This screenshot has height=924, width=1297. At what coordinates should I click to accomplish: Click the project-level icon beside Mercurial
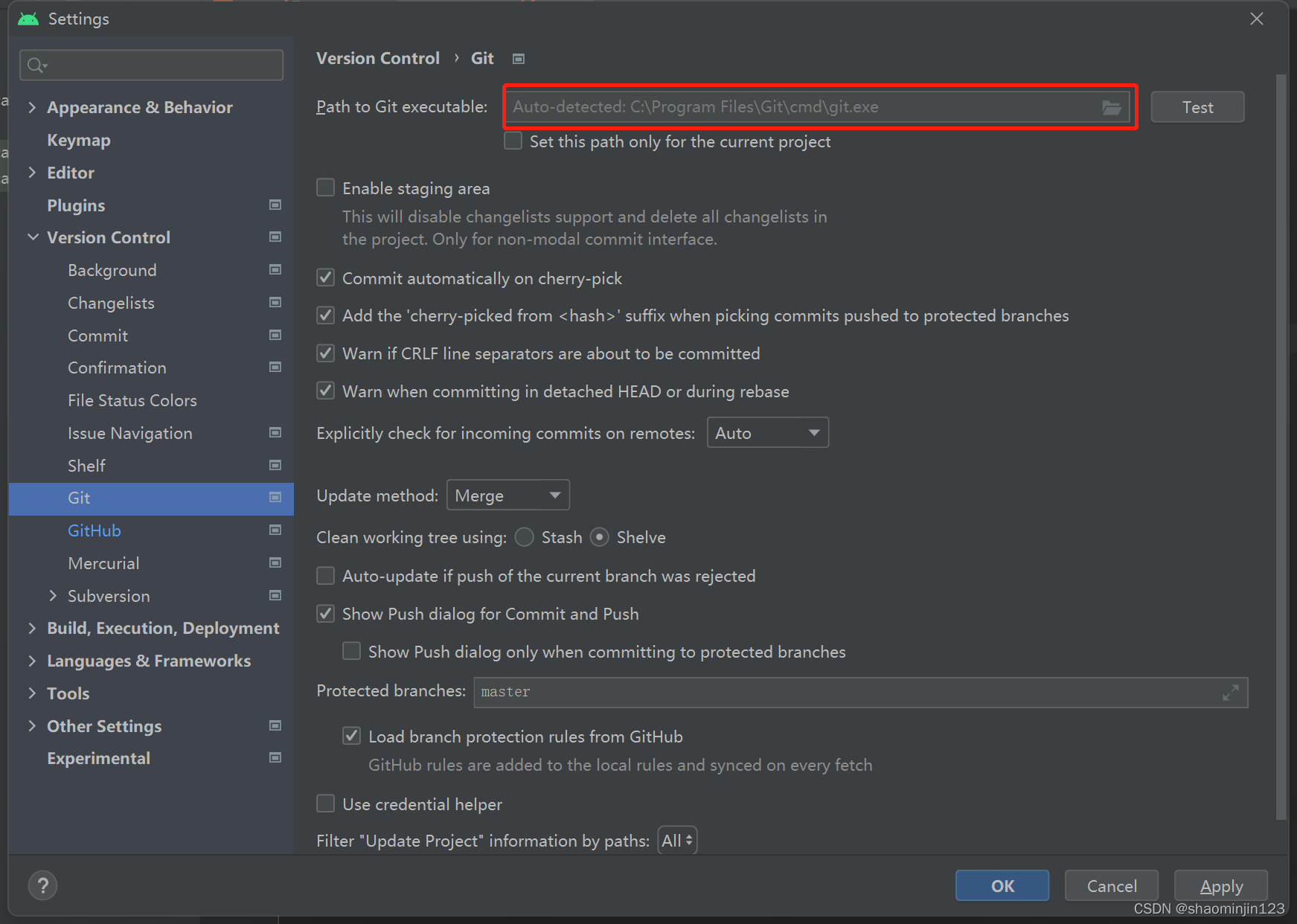point(275,562)
